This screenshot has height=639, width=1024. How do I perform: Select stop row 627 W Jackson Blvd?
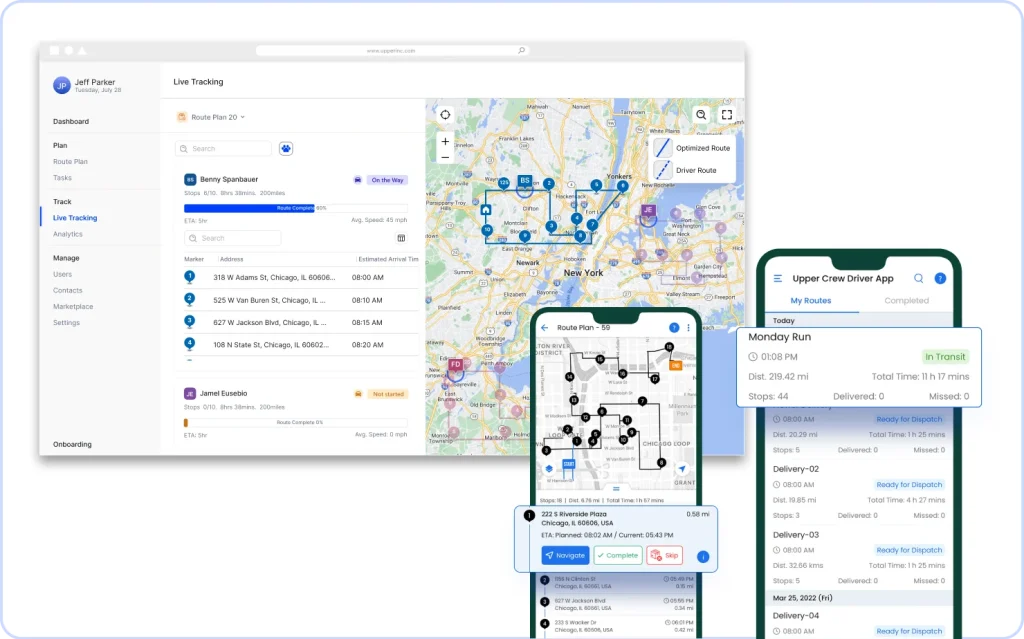point(301,323)
